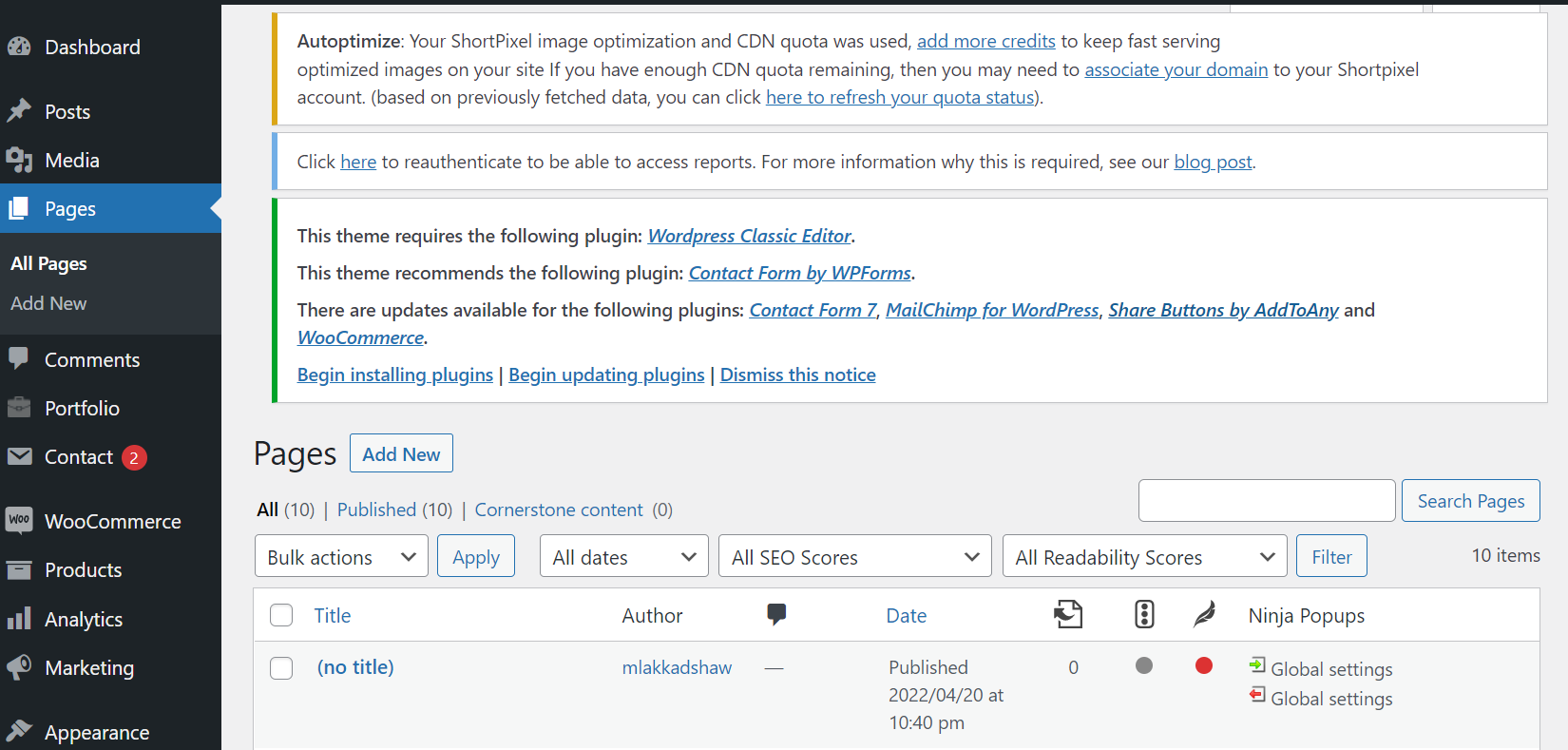Click the red readability dot for (no title)

pos(1204,665)
